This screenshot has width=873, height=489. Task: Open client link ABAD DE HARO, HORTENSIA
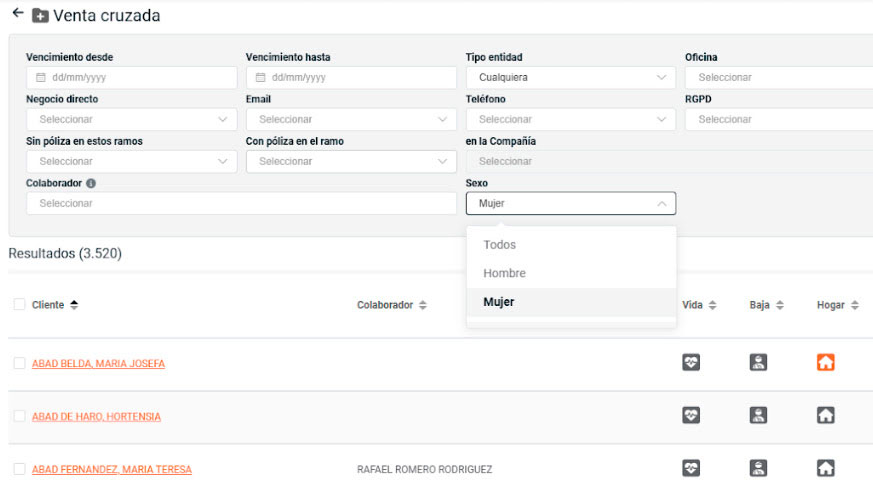point(96,417)
